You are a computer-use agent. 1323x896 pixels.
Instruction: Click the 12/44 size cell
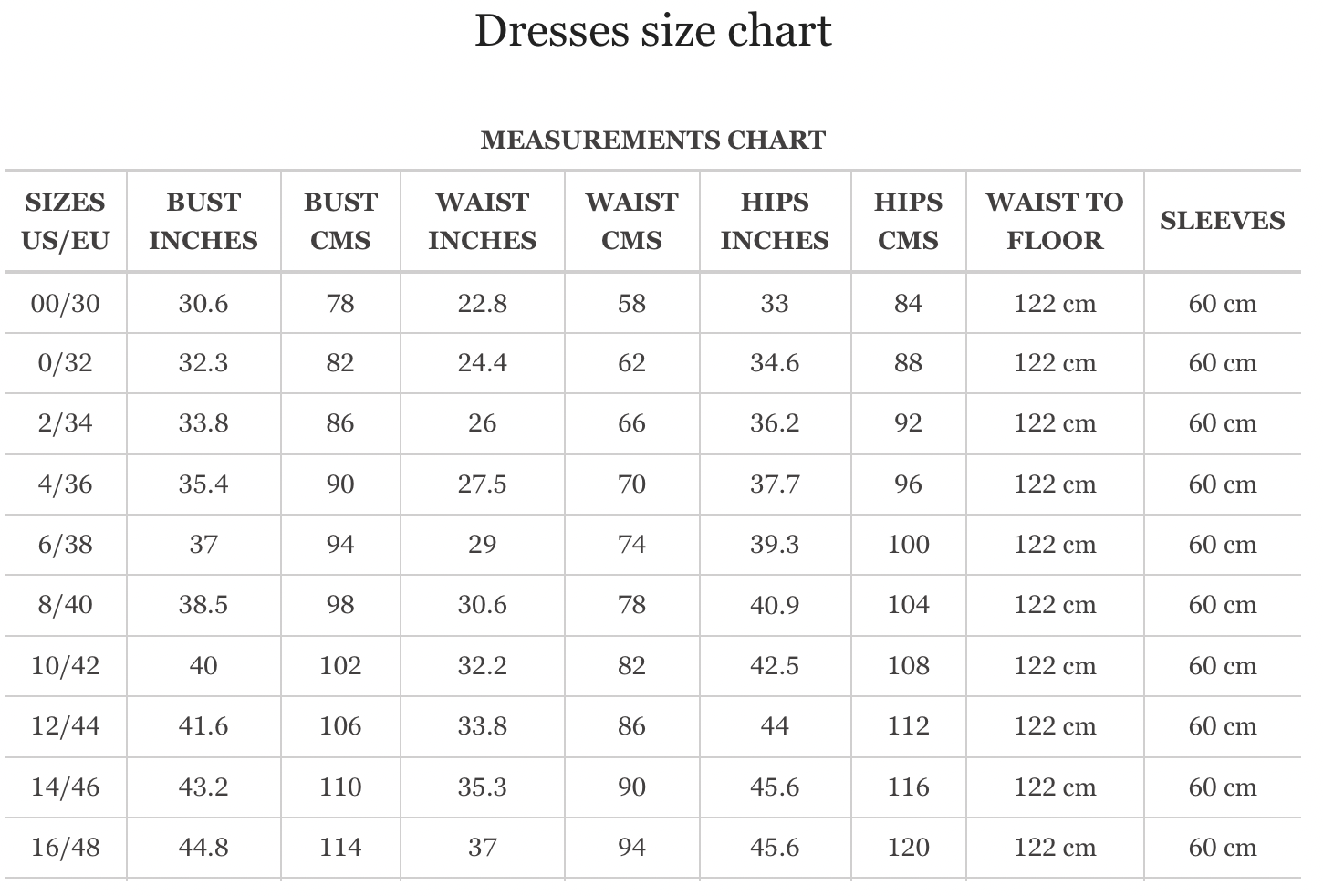65,726
